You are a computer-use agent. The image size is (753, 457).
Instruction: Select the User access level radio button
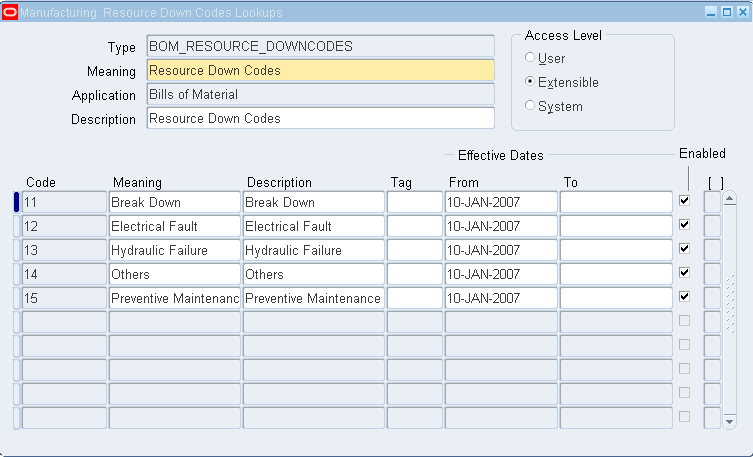pos(530,58)
